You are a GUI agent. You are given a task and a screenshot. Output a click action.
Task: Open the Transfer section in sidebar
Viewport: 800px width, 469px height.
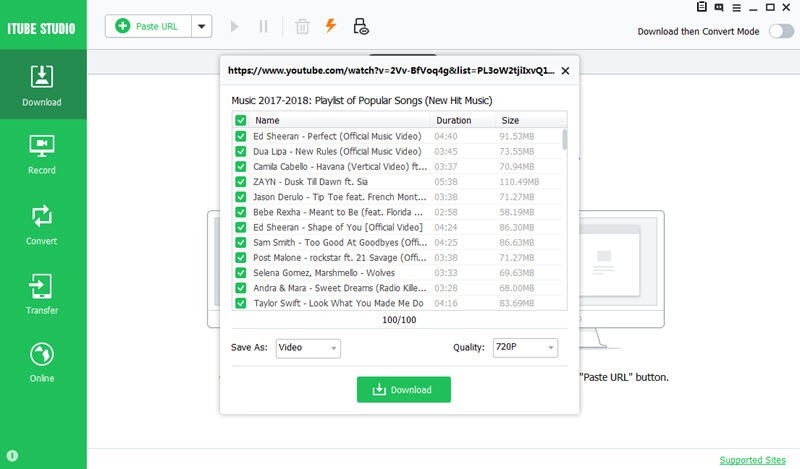pyautogui.click(x=42, y=293)
